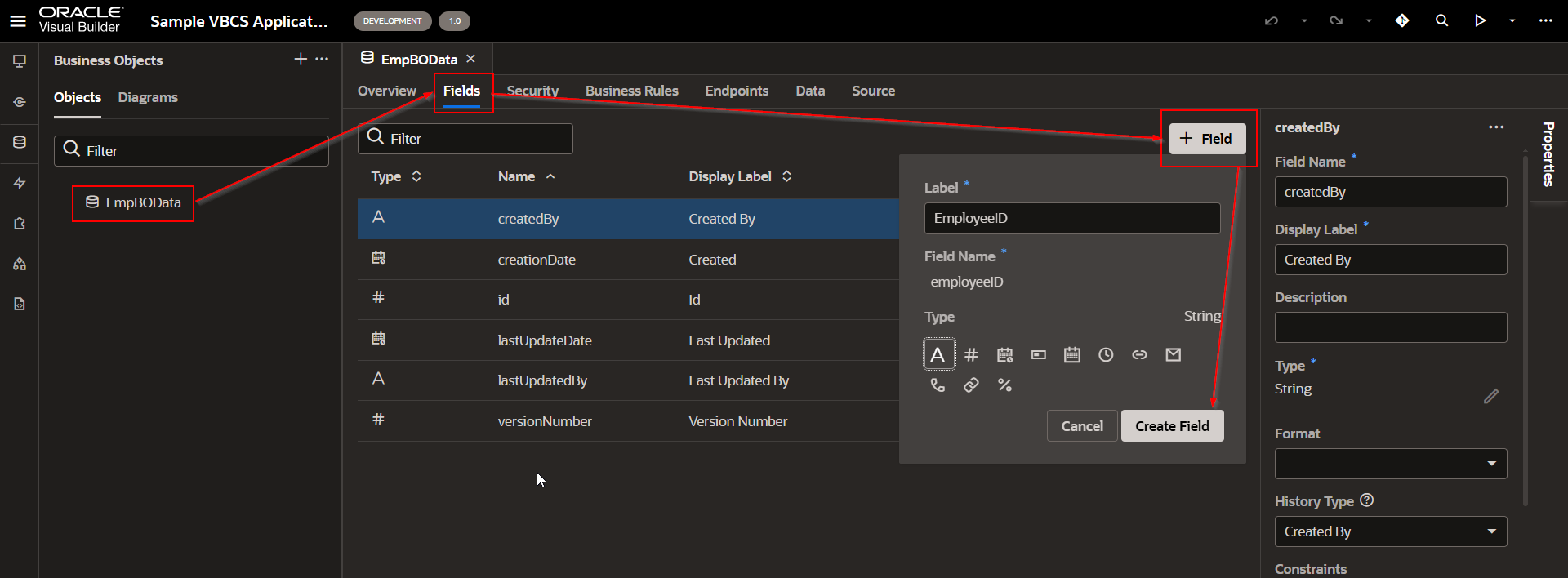The width and height of the screenshot is (1568, 578).
Task: Add a new business object with plus icon
Action: [x=301, y=59]
